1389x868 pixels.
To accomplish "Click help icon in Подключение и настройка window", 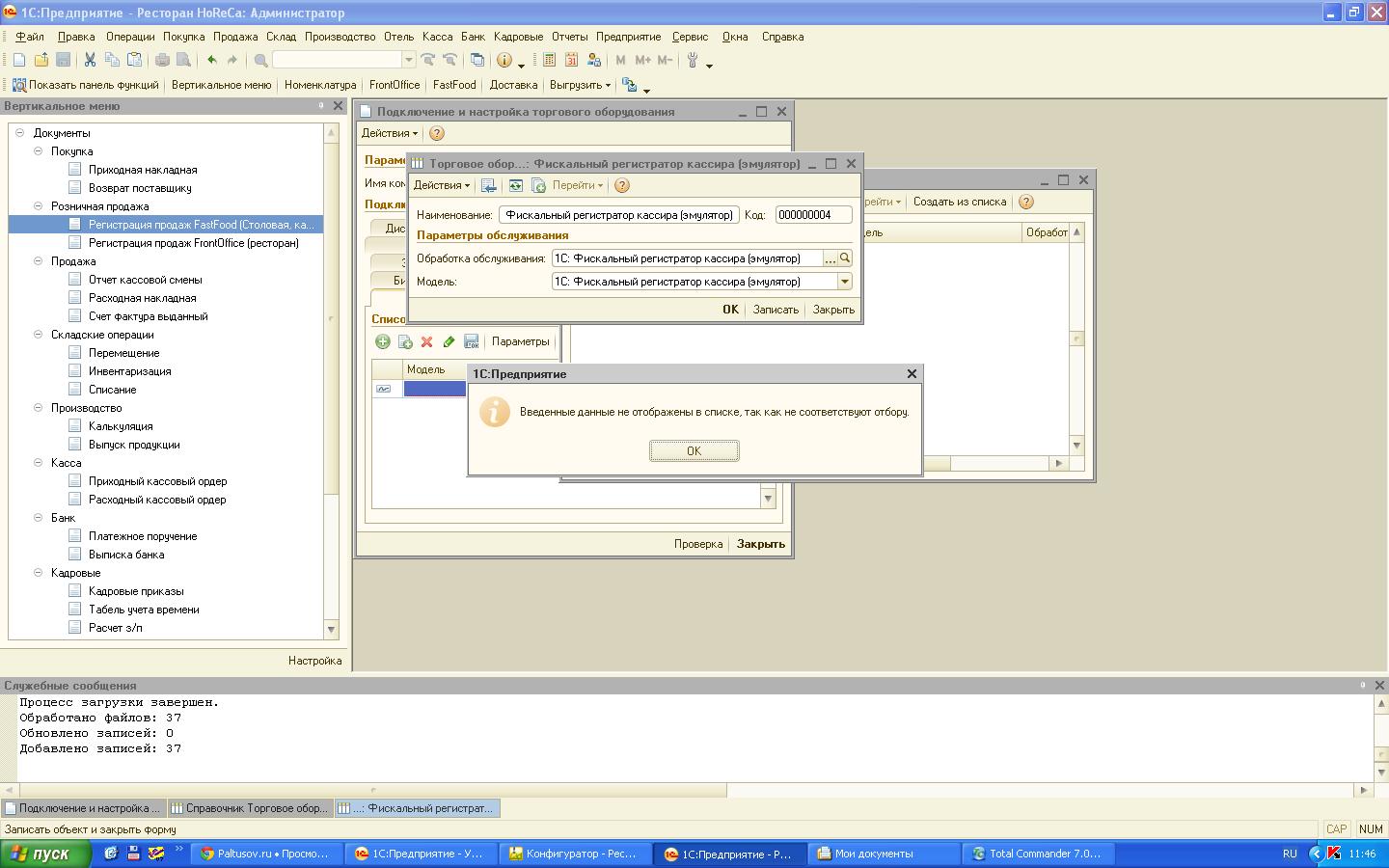I will [x=436, y=133].
